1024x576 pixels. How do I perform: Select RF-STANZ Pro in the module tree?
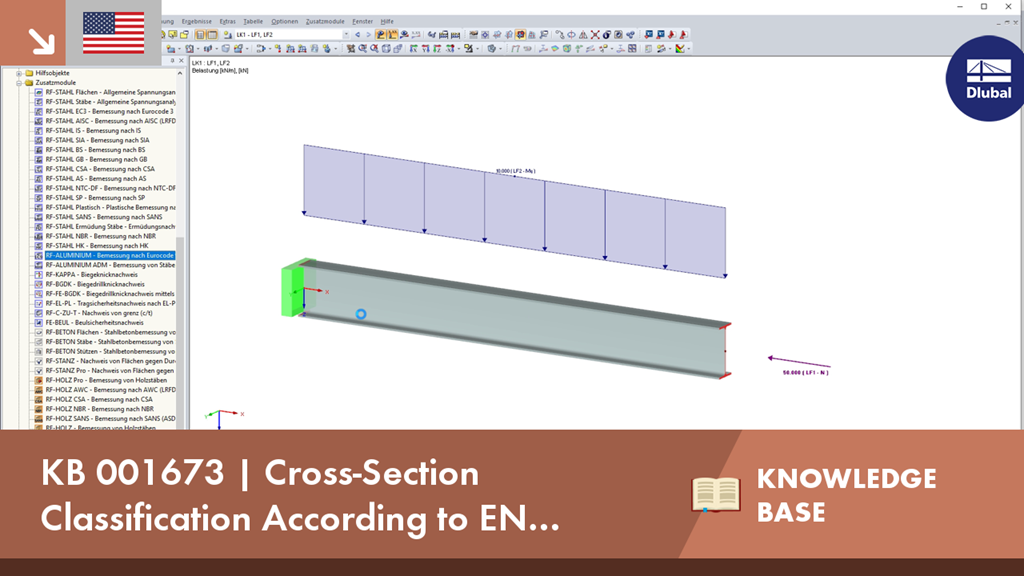click(109, 370)
